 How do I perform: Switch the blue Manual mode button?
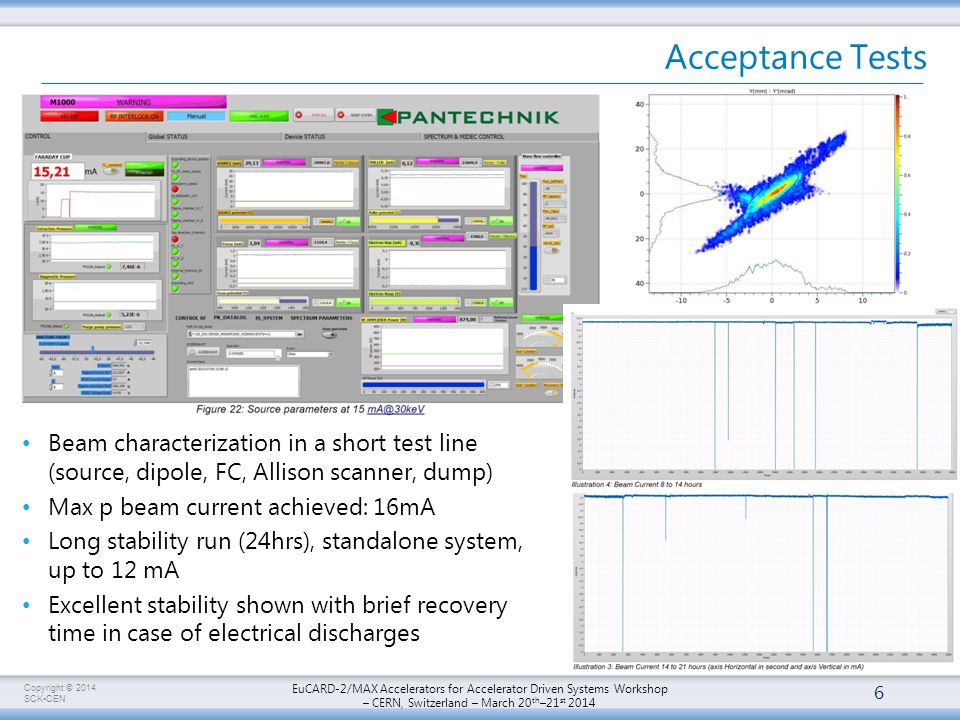[x=196, y=116]
